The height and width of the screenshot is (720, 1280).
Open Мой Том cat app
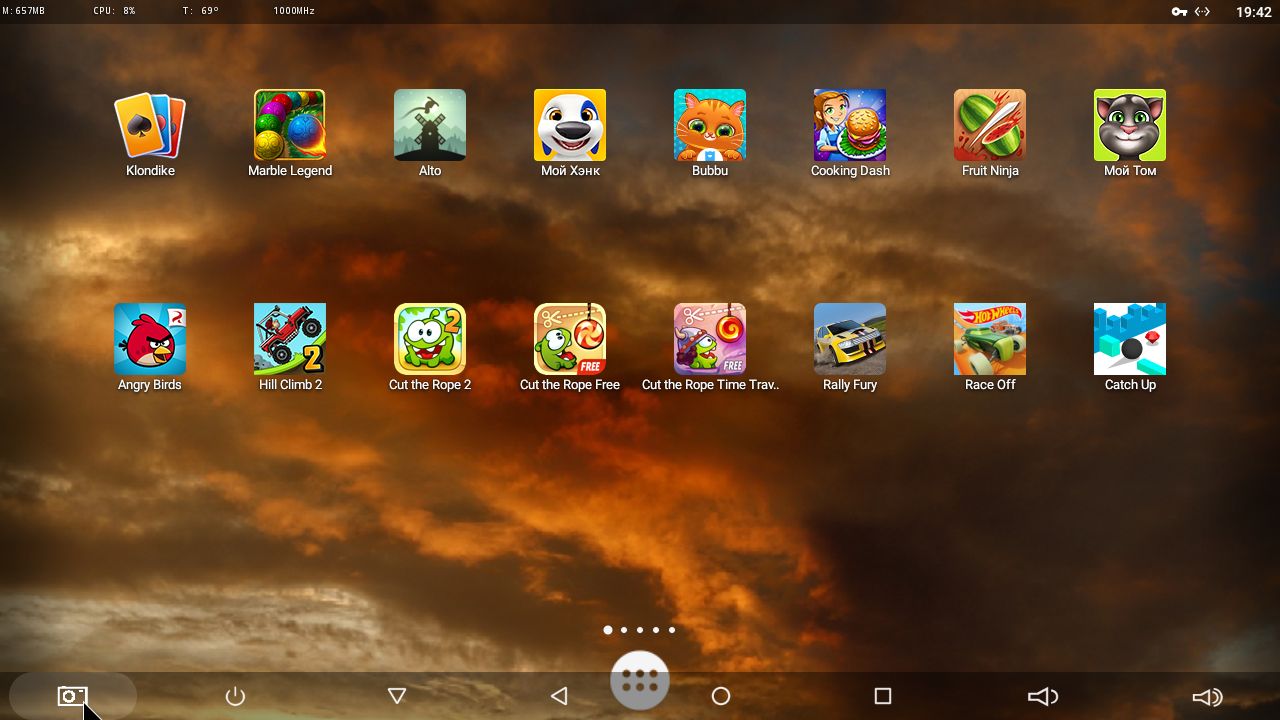(1130, 125)
